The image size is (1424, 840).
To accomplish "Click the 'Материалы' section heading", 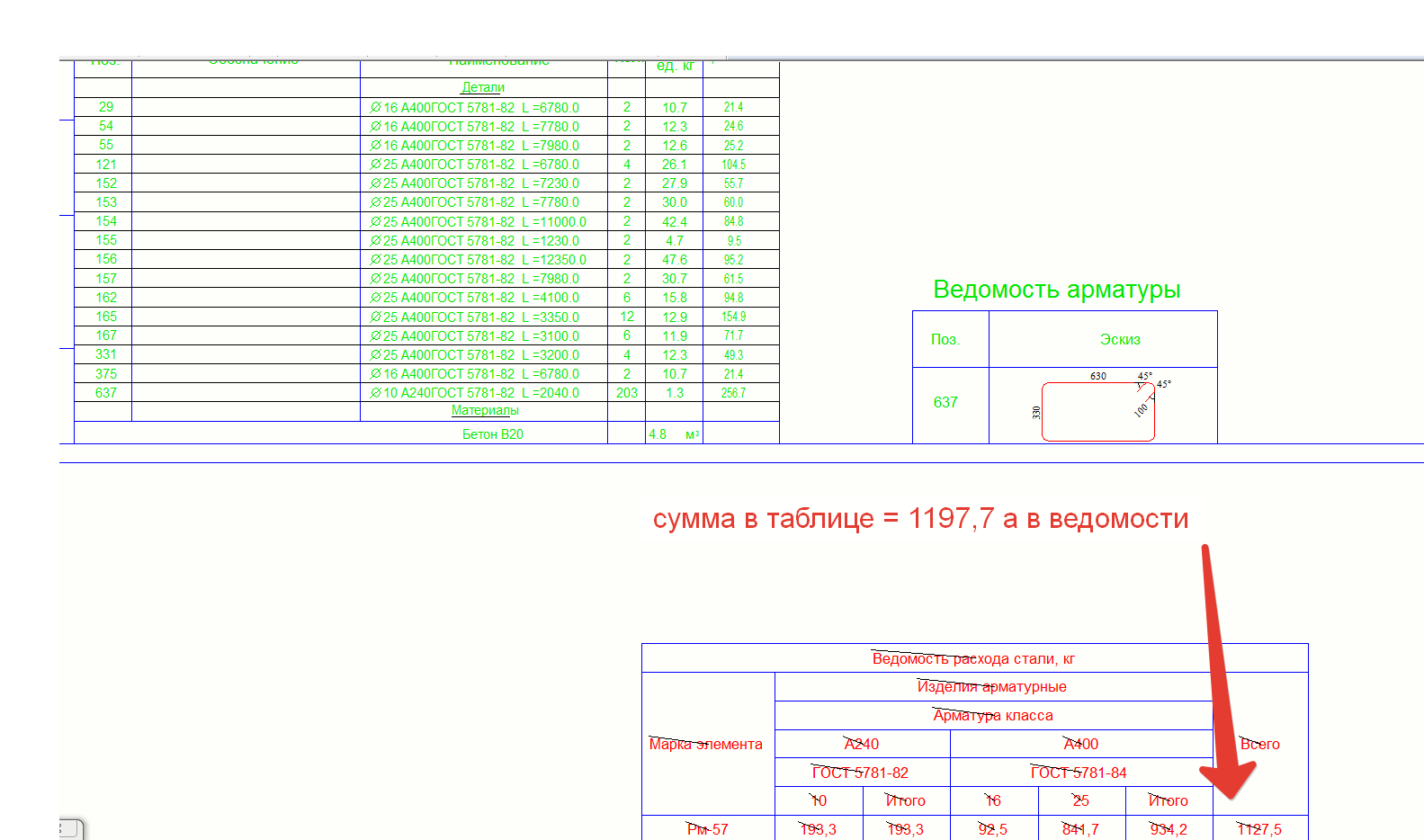I will point(485,410).
